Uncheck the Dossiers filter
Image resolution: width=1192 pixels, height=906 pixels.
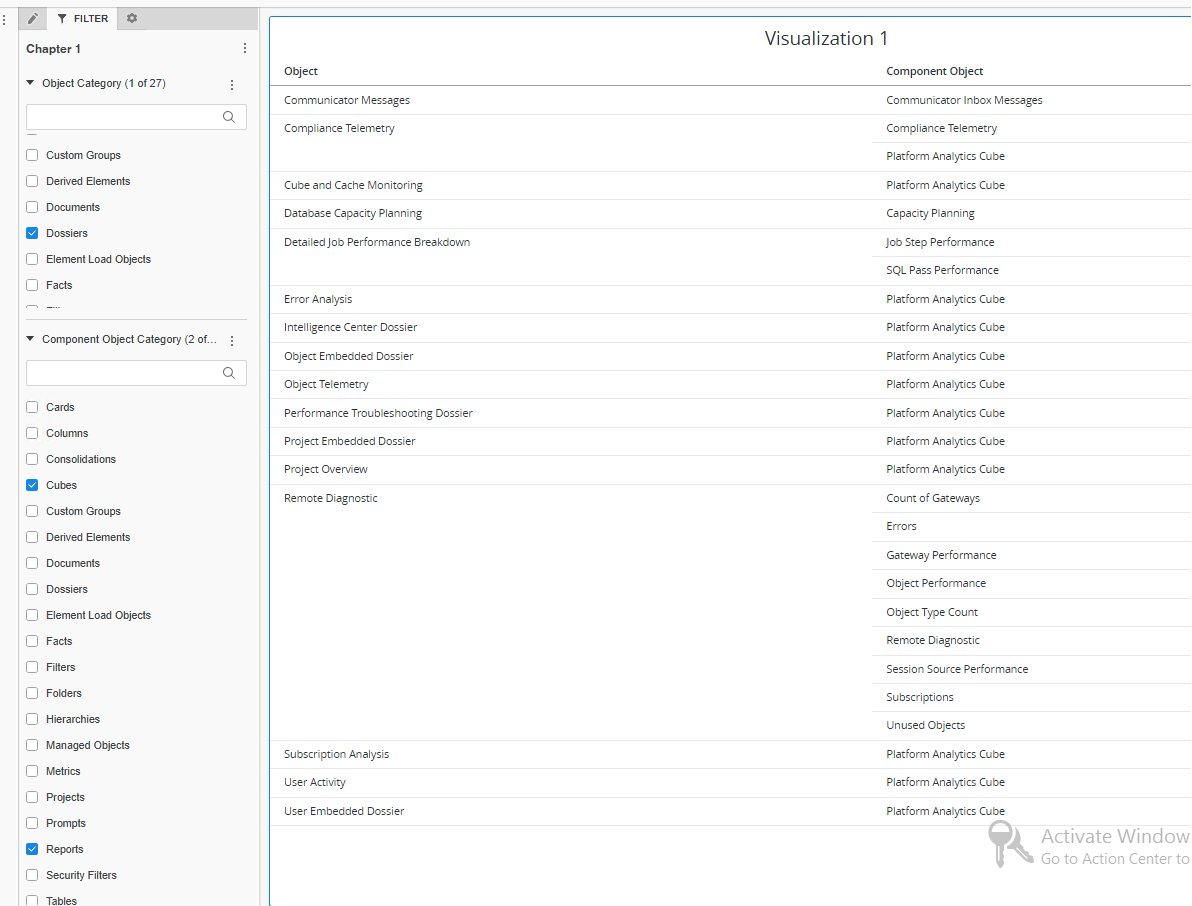[31, 233]
